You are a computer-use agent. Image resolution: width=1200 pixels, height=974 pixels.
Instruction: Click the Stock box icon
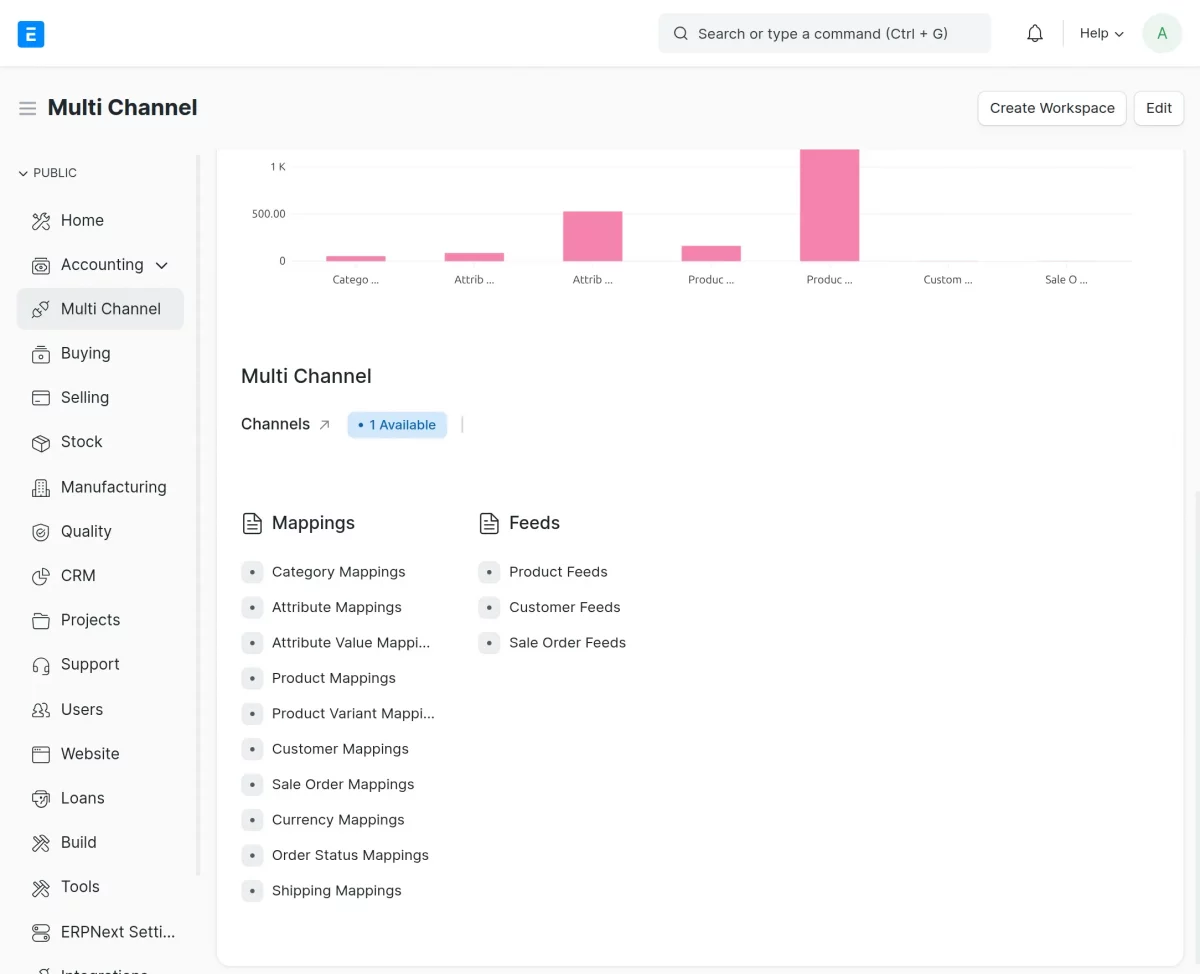click(41, 442)
